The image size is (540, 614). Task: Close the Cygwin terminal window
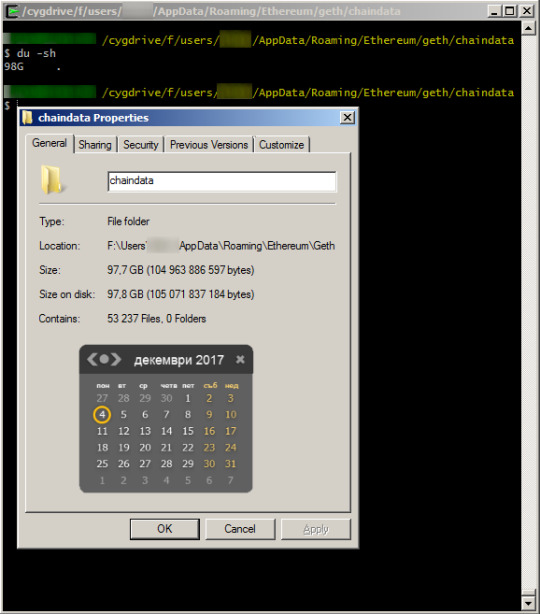coord(527,11)
